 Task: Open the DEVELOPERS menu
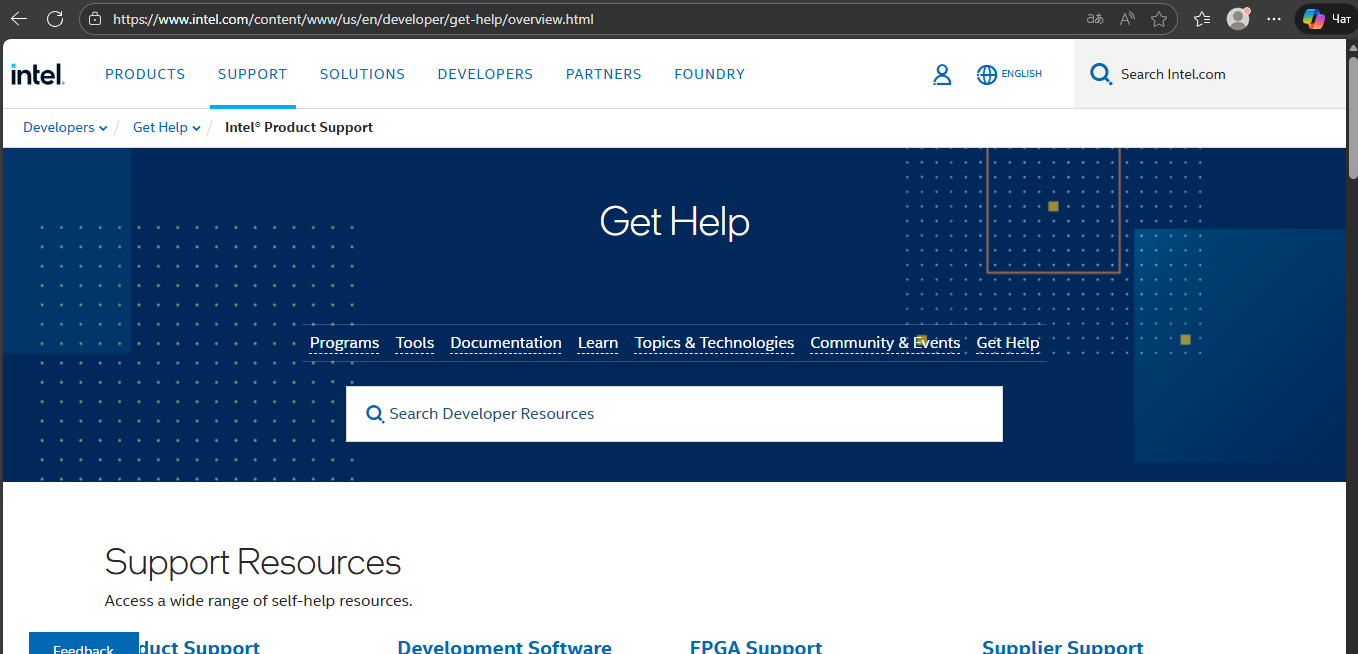[485, 74]
